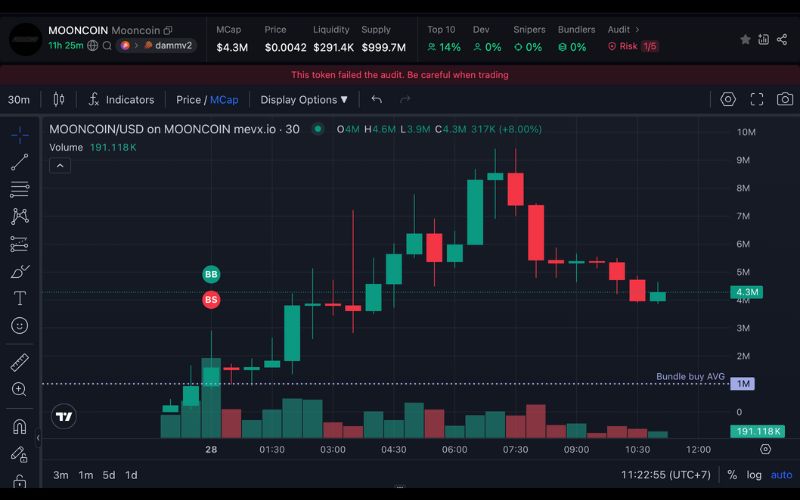Expand the Audit details chevron
The width and height of the screenshot is (800, 500).
[637, 30]
